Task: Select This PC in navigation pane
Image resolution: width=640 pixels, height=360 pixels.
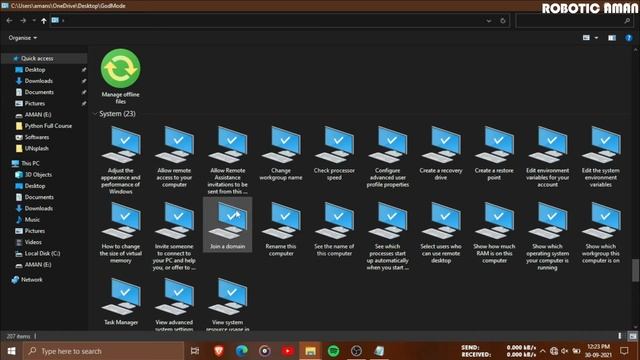Action: pyautogui.click(x=30, y=163)
